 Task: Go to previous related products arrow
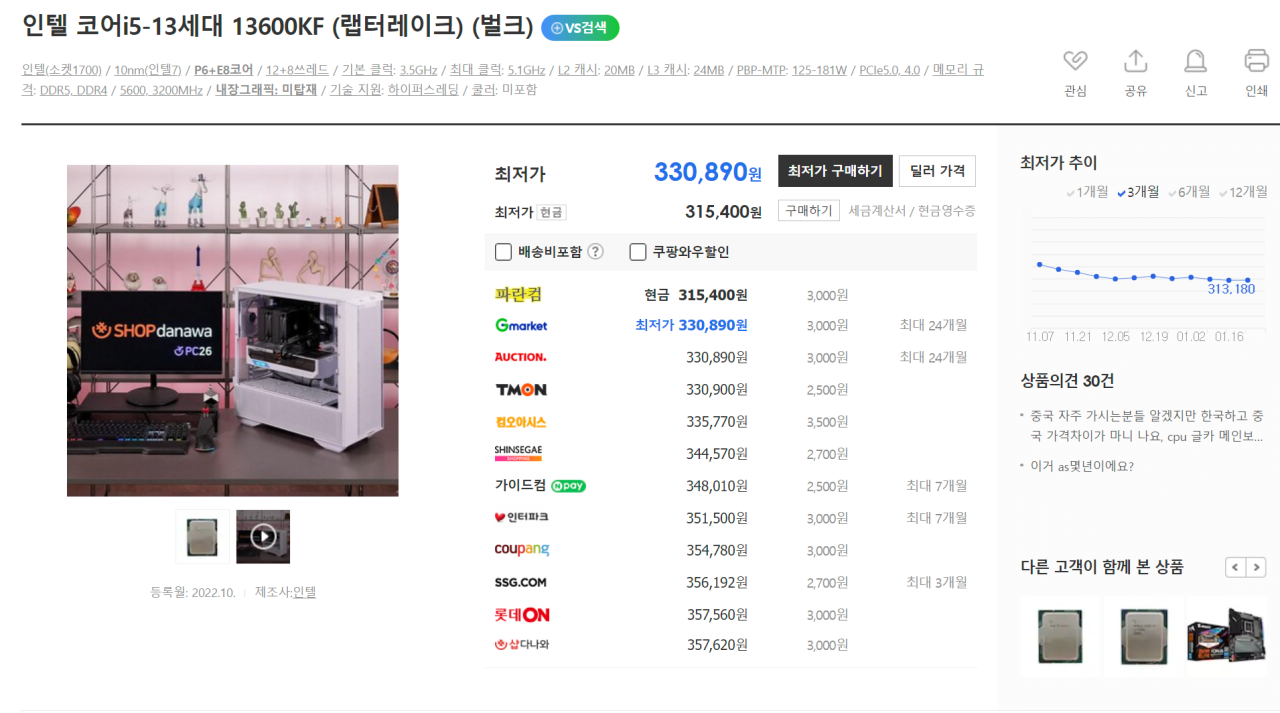tap(1236, 567)
